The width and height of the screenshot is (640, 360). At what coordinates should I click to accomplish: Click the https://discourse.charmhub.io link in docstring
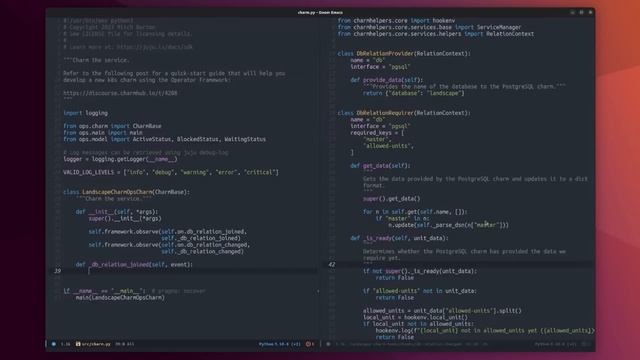120,93
